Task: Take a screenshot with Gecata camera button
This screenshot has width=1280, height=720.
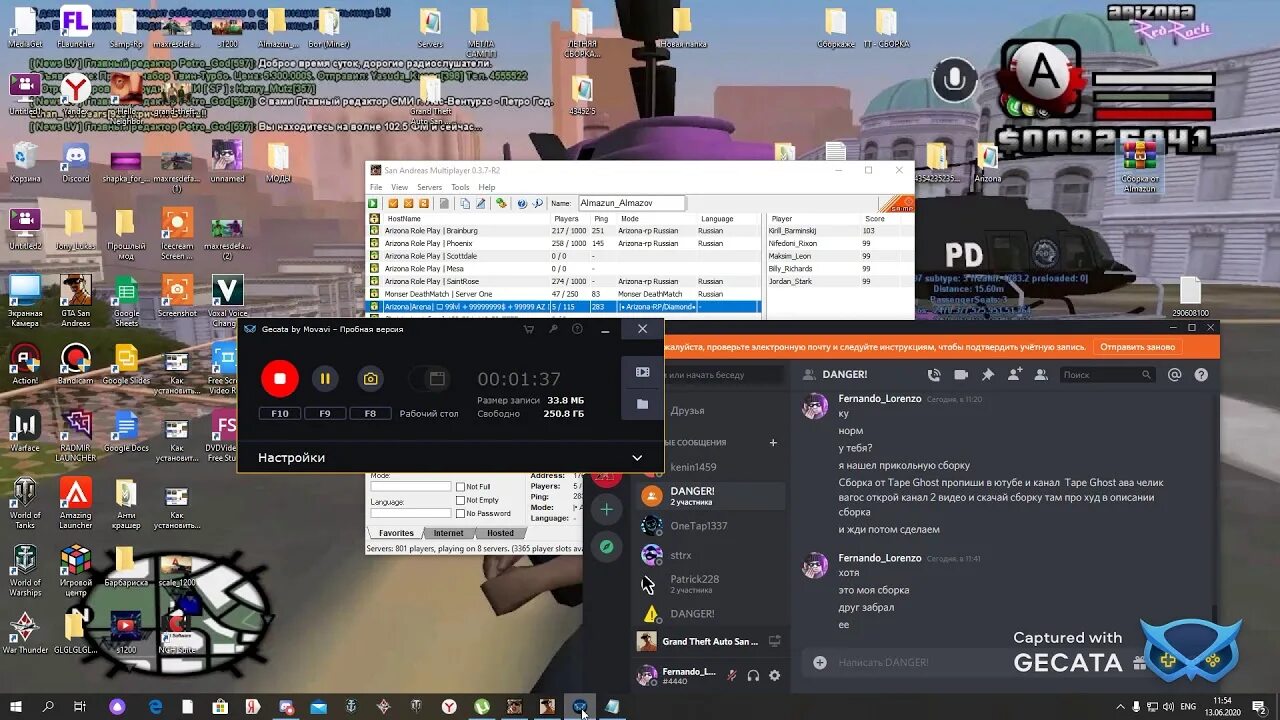Action: pos(370,379)
